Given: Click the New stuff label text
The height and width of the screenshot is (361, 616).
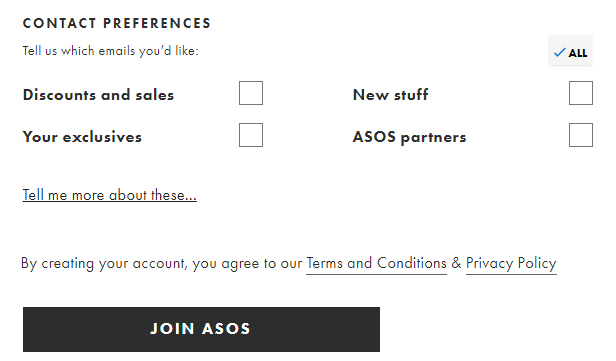Looking at the screenshot, I should point(390,95).
